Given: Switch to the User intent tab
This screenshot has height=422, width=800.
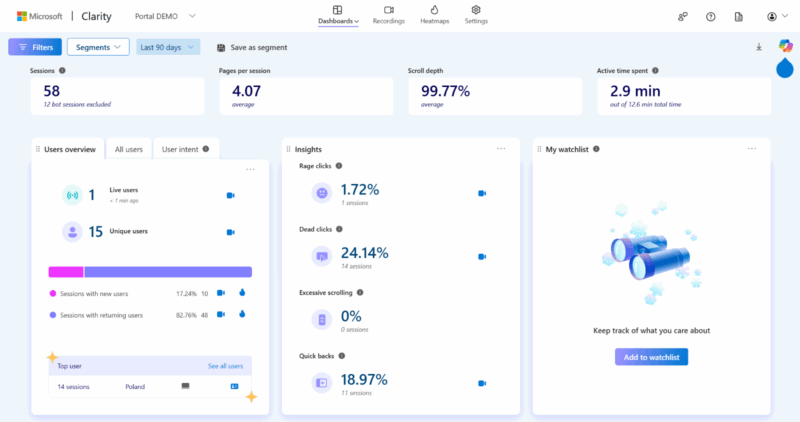Looking at the screenshot, I should (x=185, y=149).
